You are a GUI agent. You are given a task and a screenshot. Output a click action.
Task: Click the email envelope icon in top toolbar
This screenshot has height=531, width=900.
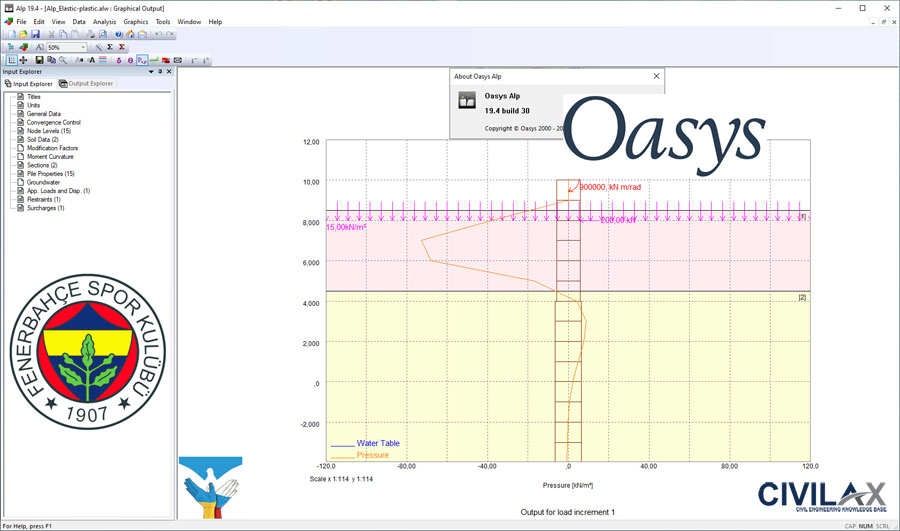[x=142, y=34]
